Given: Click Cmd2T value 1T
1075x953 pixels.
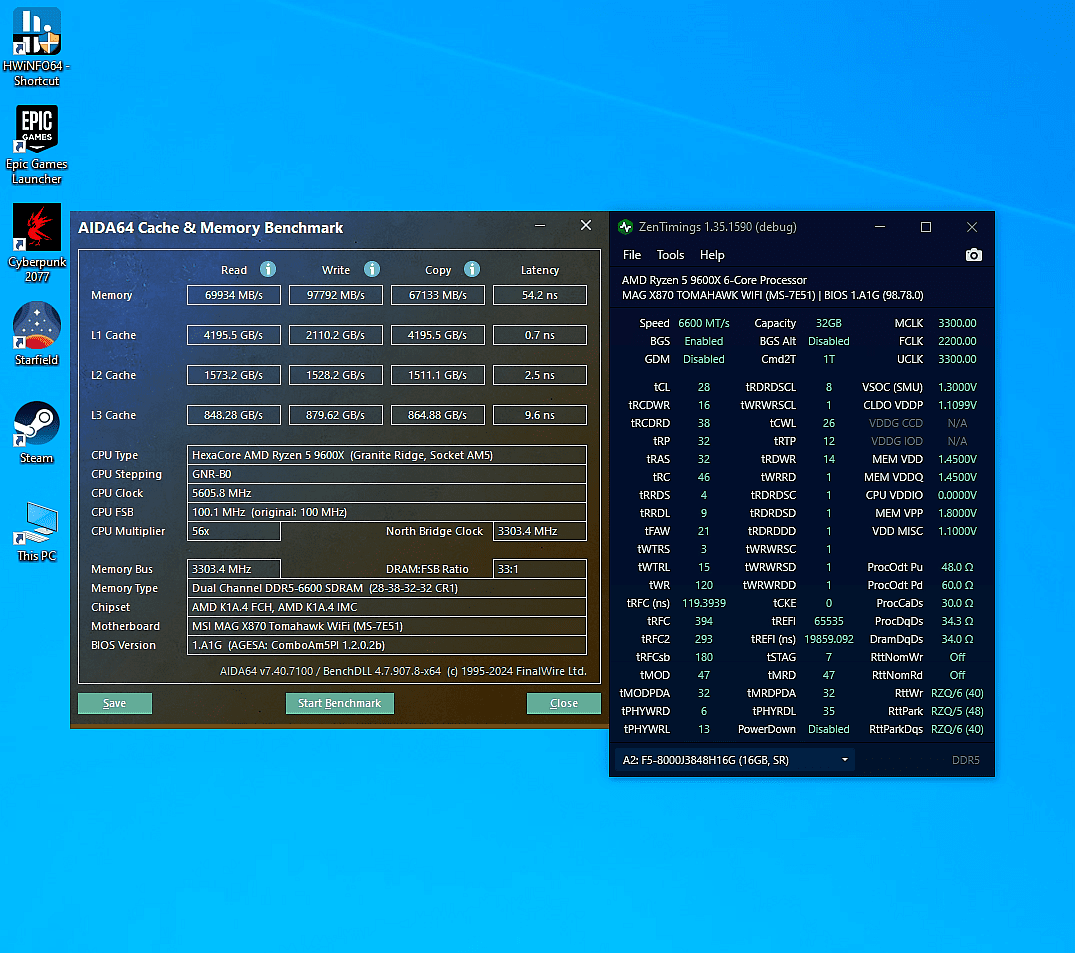Looking at the screenshot, I should (829, 359).
